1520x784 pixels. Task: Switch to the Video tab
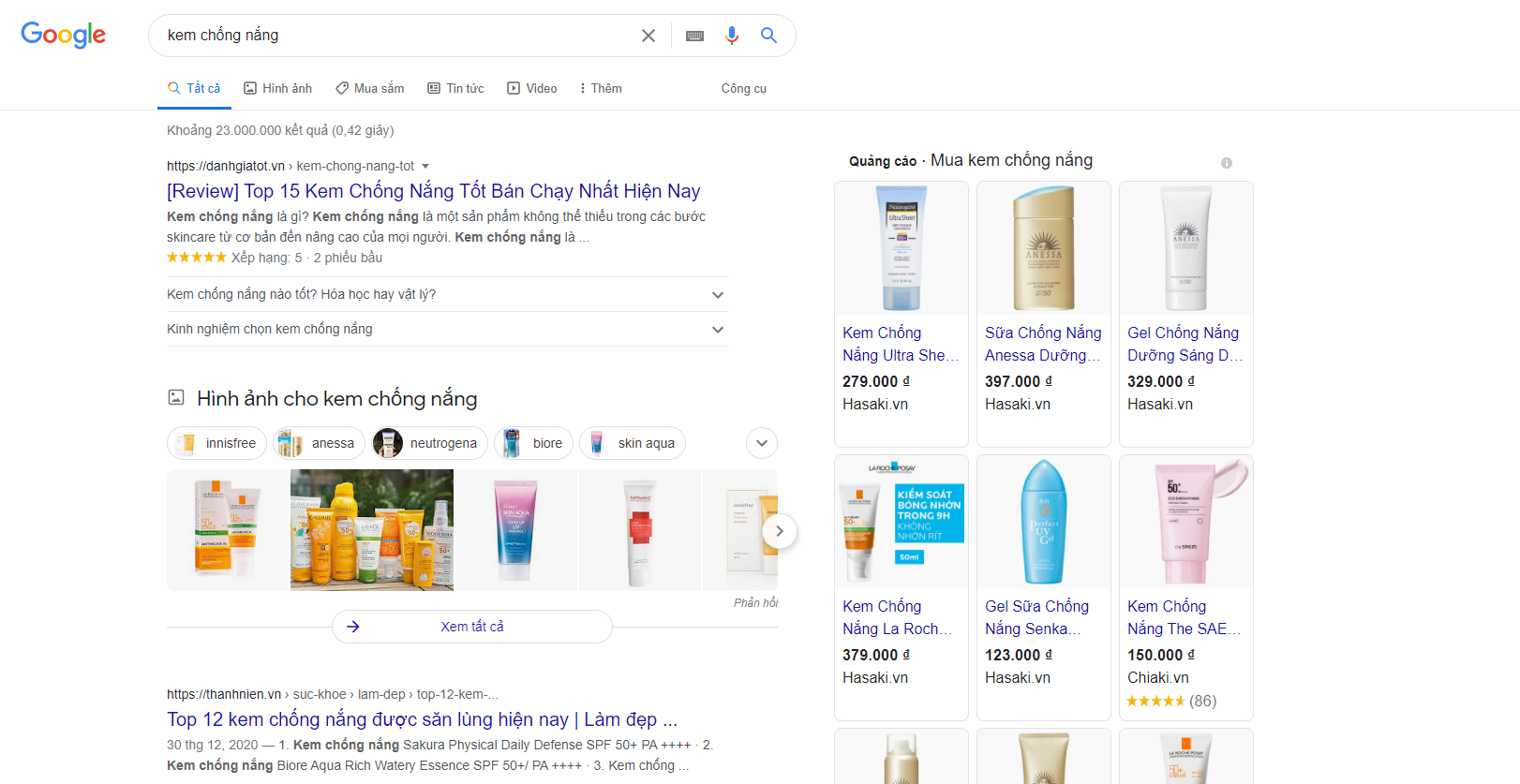(532, 88)
